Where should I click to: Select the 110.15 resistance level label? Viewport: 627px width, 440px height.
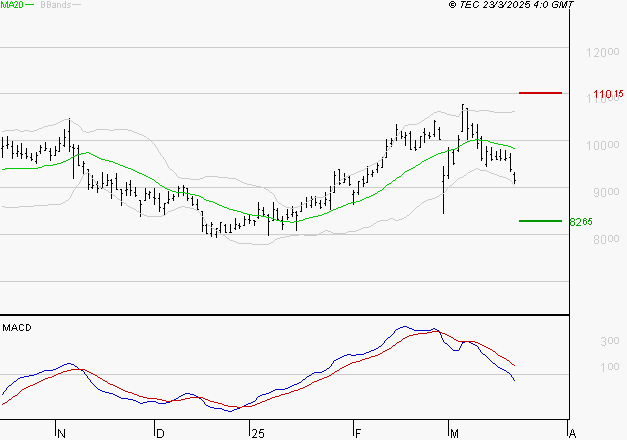(x=608, y=94)
